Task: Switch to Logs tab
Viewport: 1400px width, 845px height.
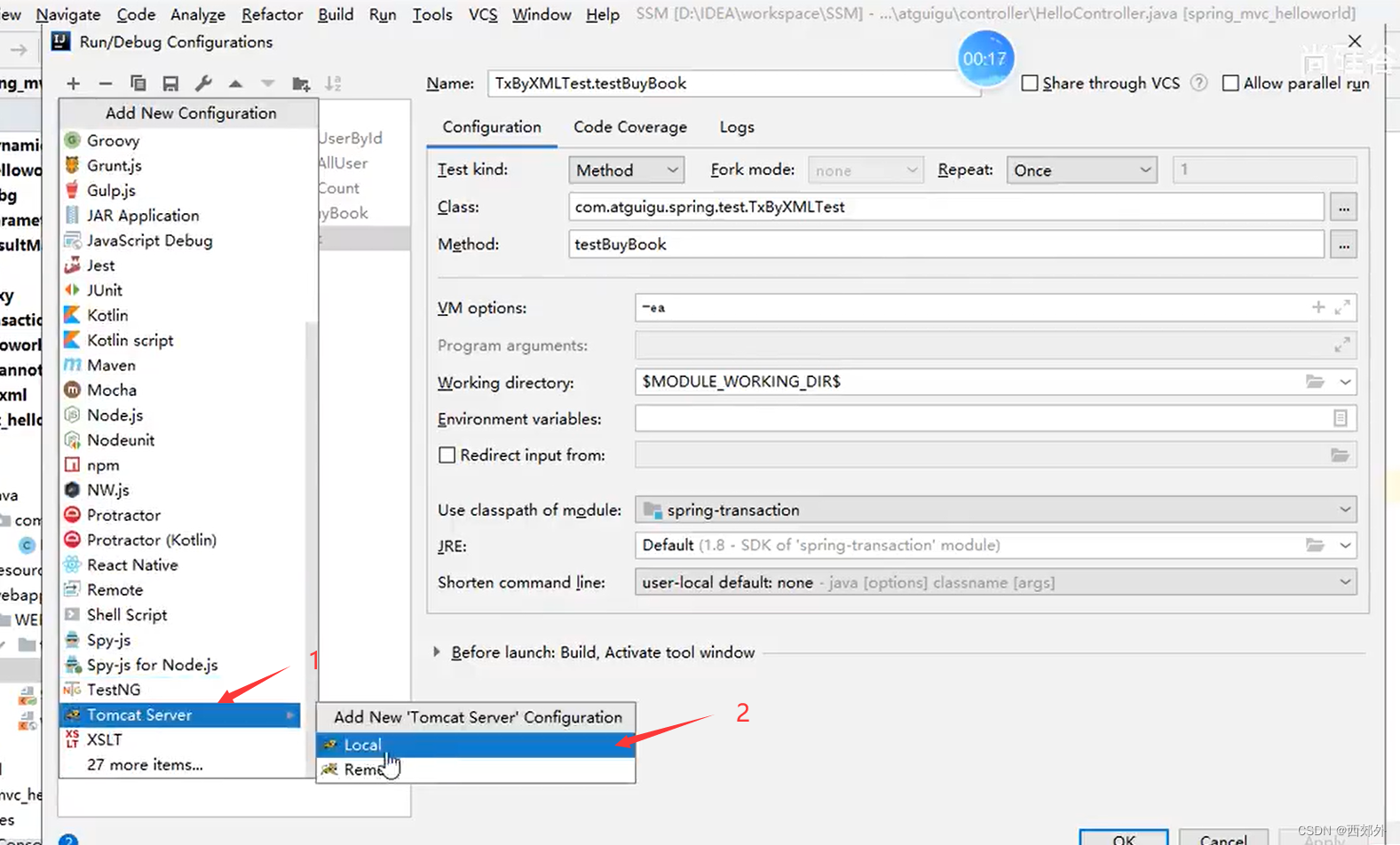Action: click(737, 127)
